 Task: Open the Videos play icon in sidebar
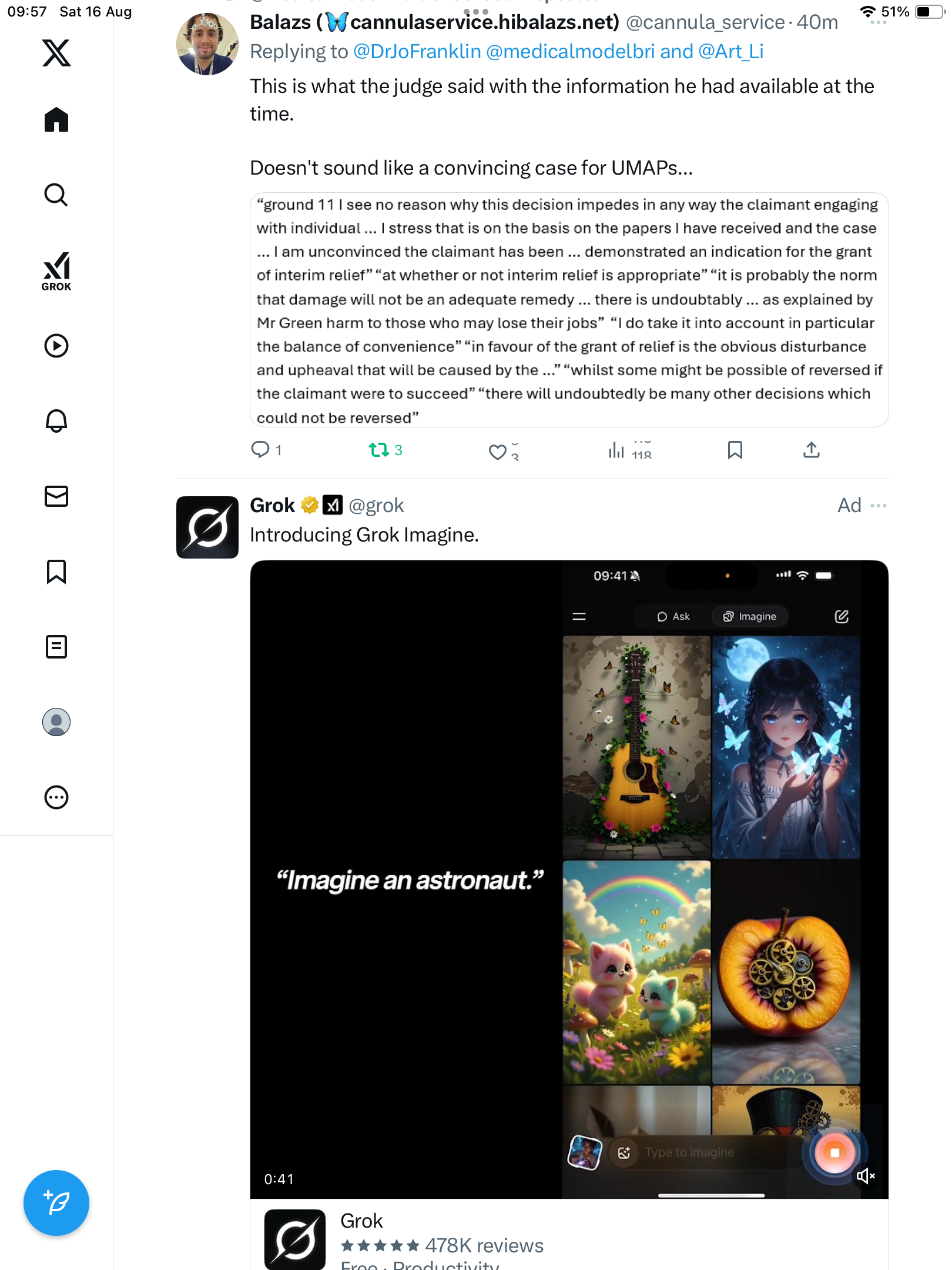56,346
